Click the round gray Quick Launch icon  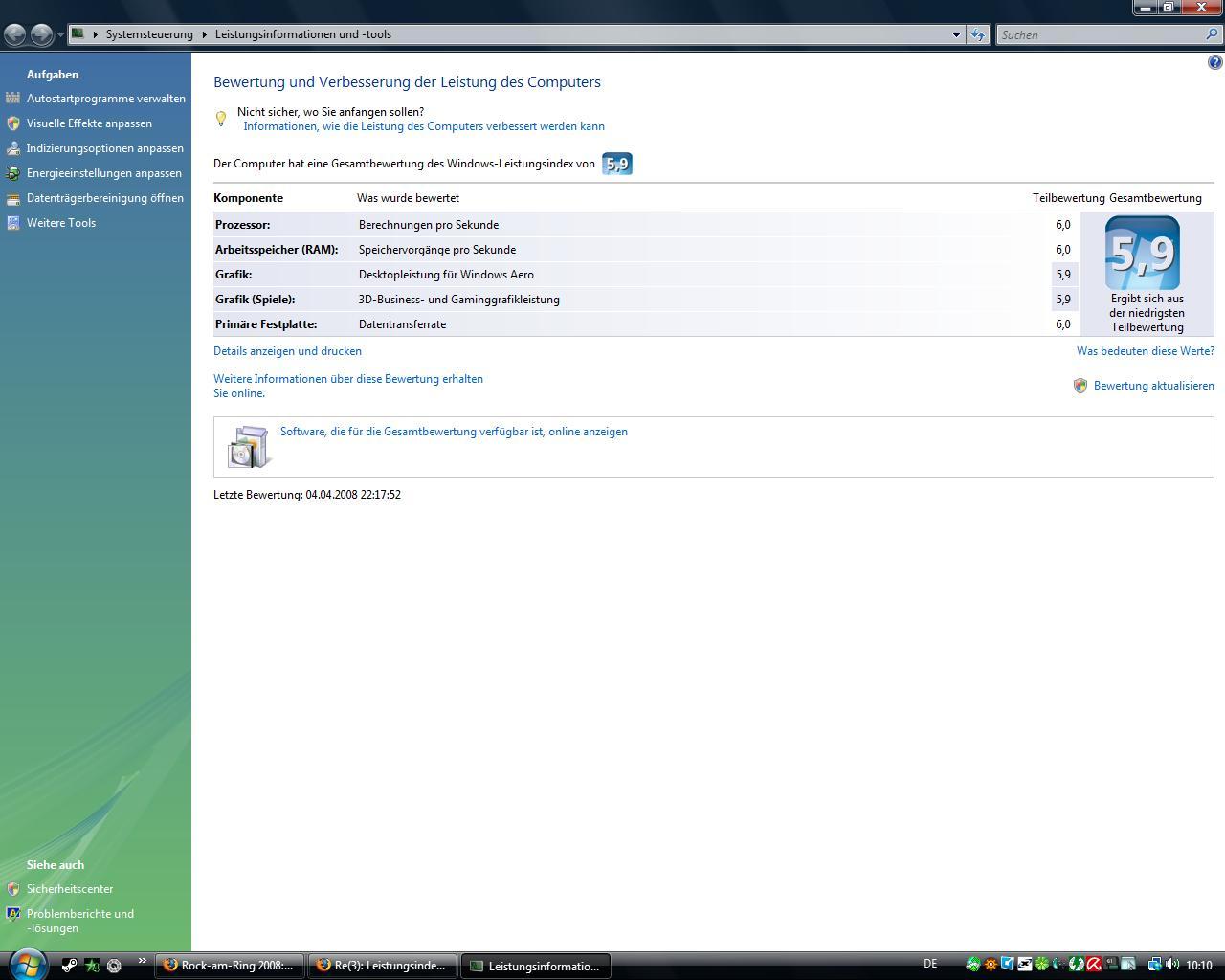pos(114,966)
